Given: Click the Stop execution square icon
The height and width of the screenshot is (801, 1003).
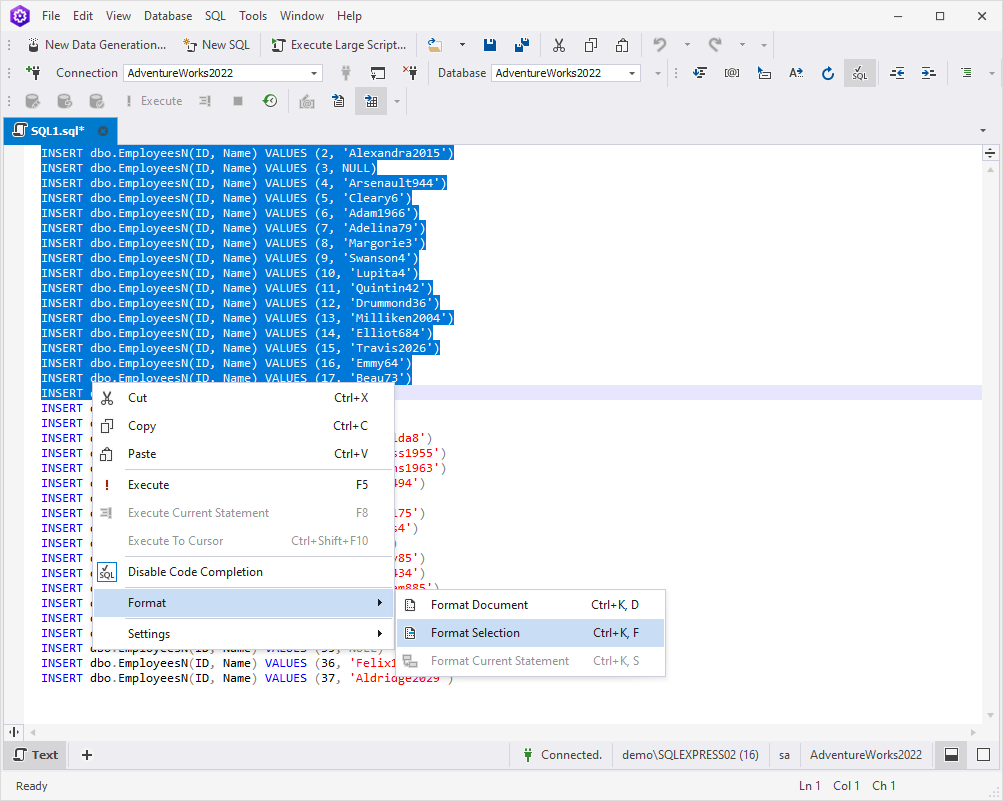Looking at the screenshot, I should click(x=238, y=101).
